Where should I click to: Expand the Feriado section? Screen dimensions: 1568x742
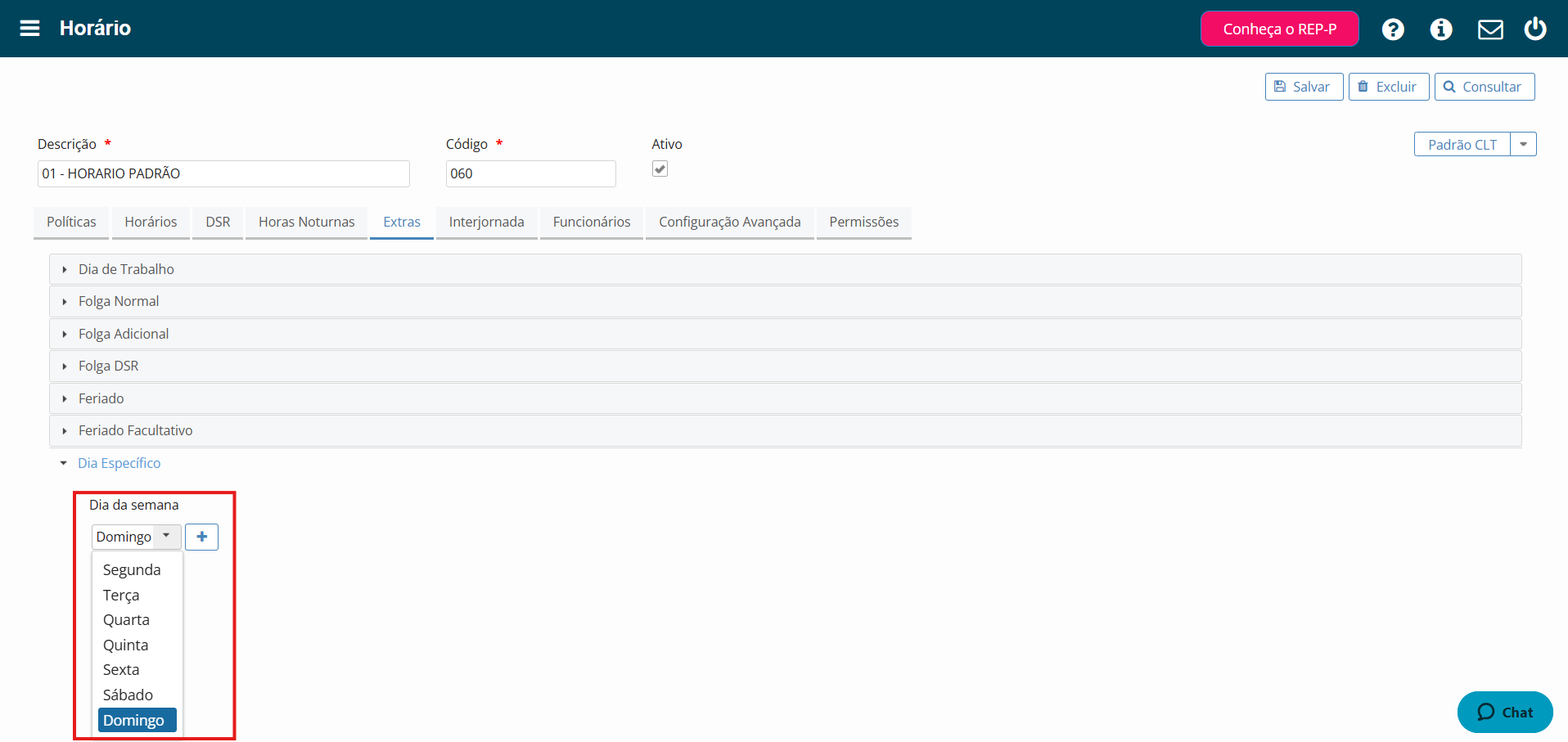click(x=786, y=398)
